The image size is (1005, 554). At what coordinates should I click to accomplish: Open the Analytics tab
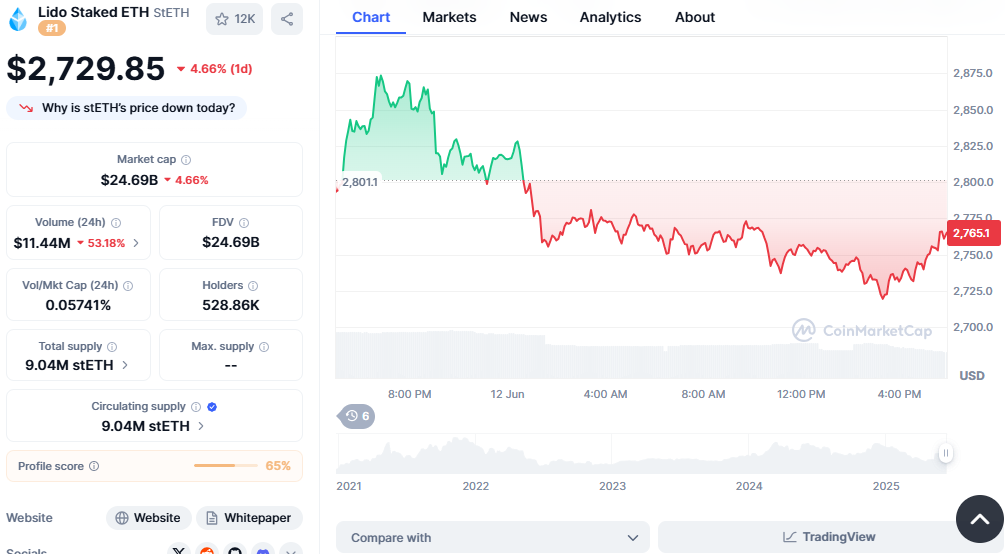(610, 17)
